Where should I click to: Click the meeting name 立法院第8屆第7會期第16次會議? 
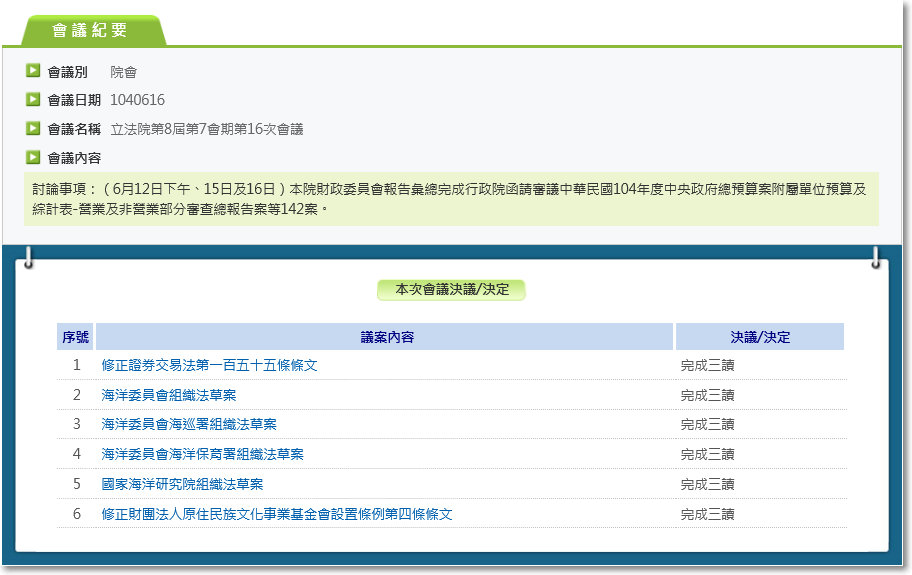(x=206, y=129)
